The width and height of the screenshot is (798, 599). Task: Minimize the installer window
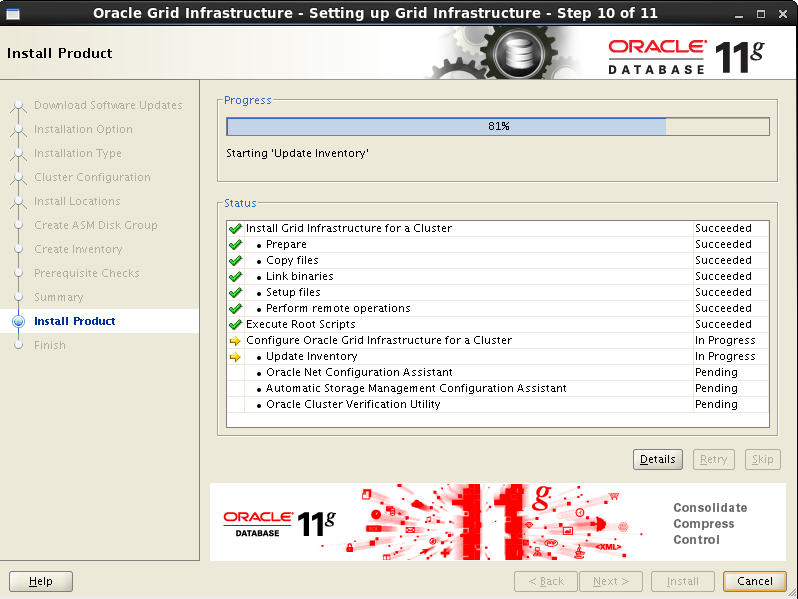click(x=739, y=14)
